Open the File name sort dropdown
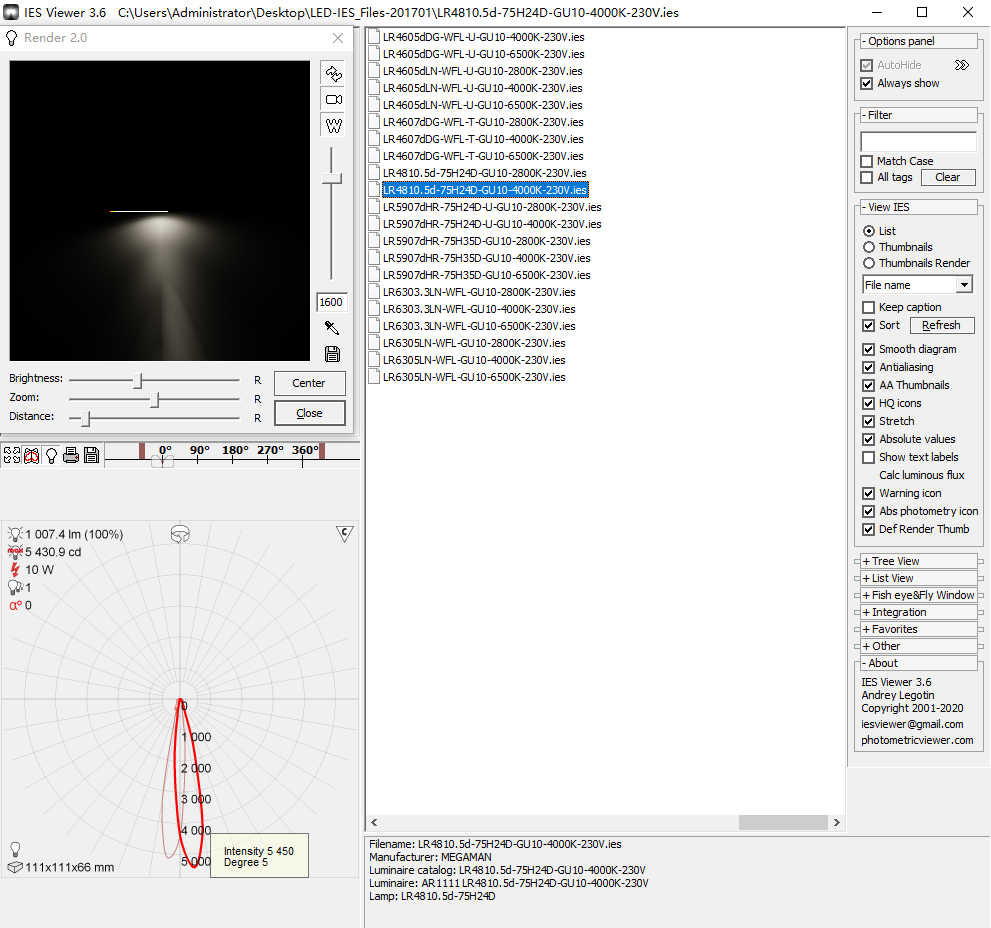Viewport: 991px width, 928px height. 963,285
